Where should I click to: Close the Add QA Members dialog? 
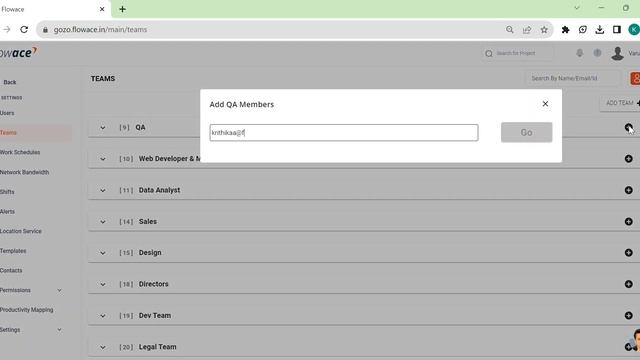click(545, 104)
